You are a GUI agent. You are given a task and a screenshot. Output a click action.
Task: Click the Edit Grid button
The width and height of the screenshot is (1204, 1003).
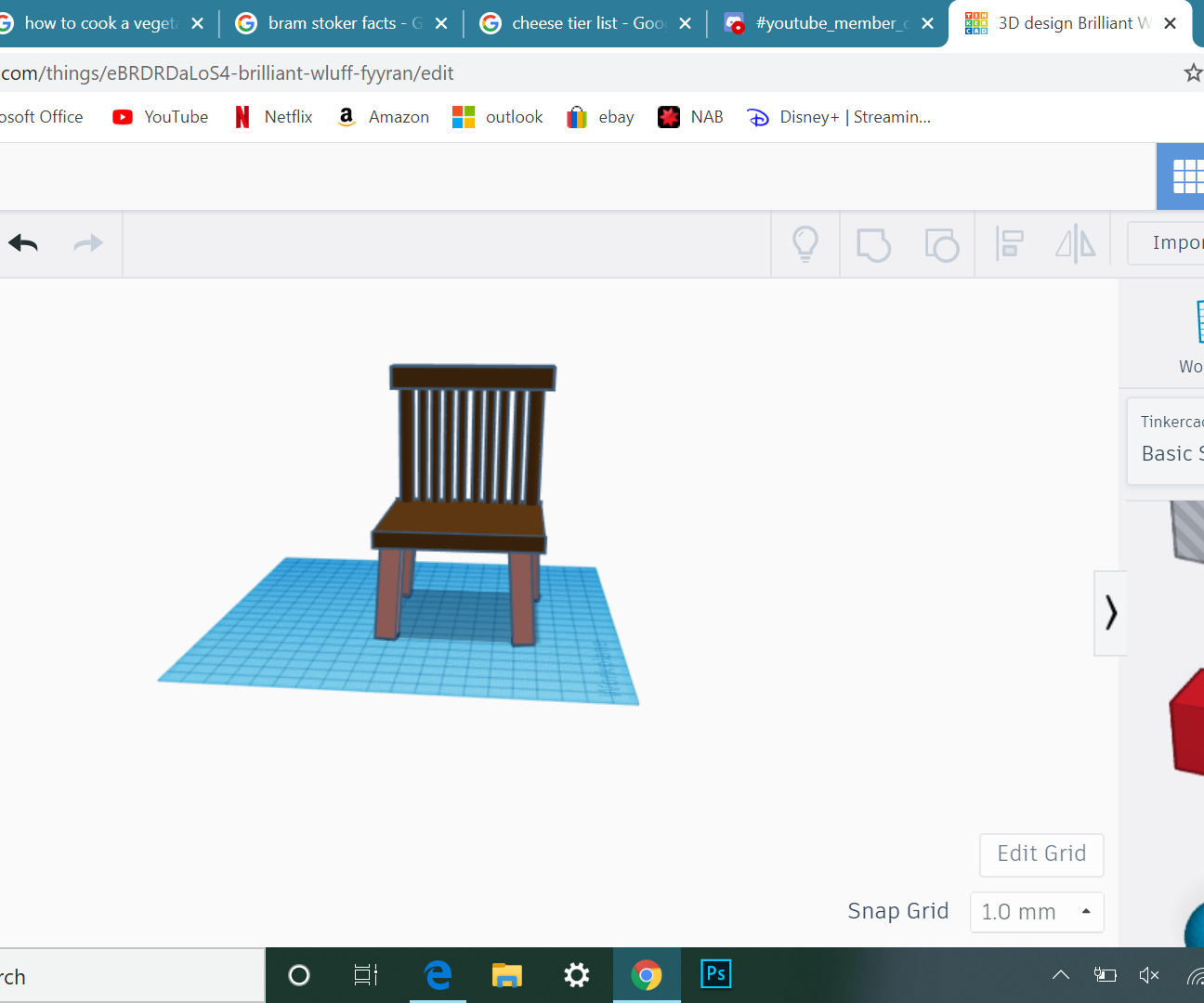1040,853
